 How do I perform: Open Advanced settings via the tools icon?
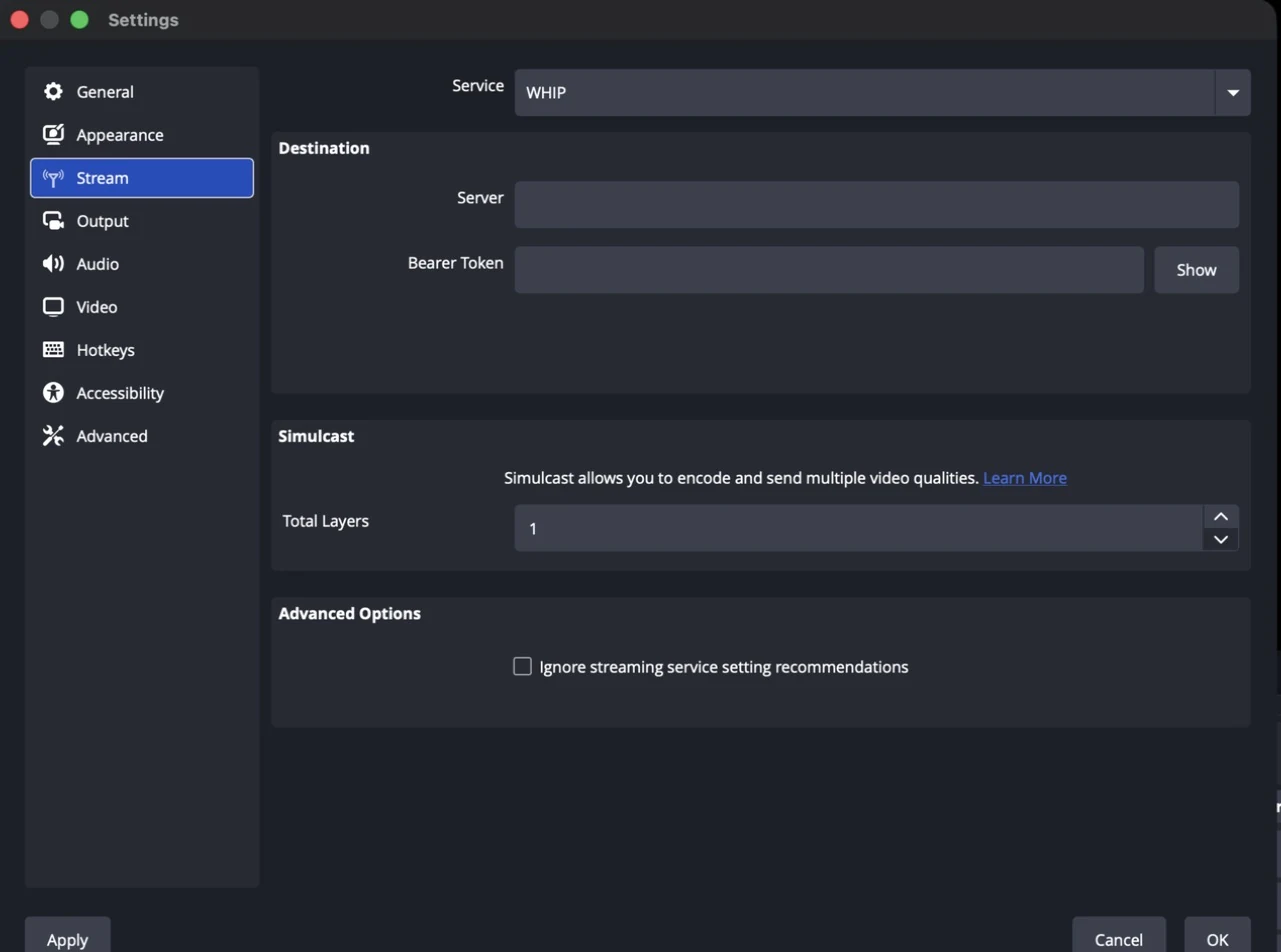click(x=53, y=436)
